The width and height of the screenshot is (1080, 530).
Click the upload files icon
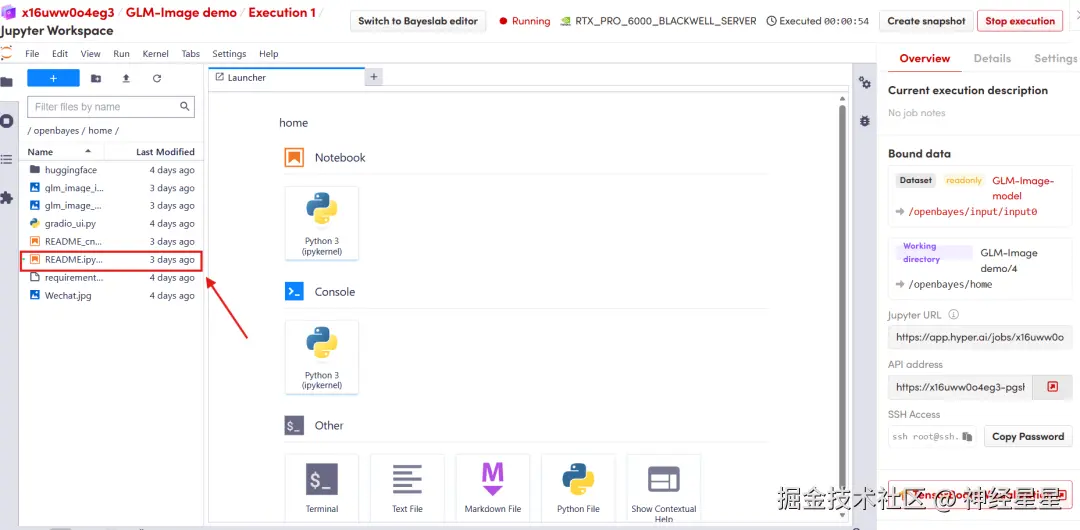click(x=126, y=79)
